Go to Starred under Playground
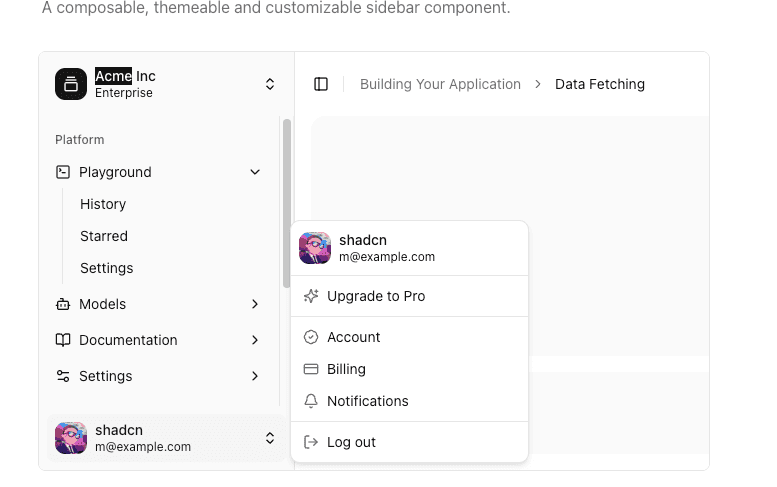 click(x=104, y=236)
